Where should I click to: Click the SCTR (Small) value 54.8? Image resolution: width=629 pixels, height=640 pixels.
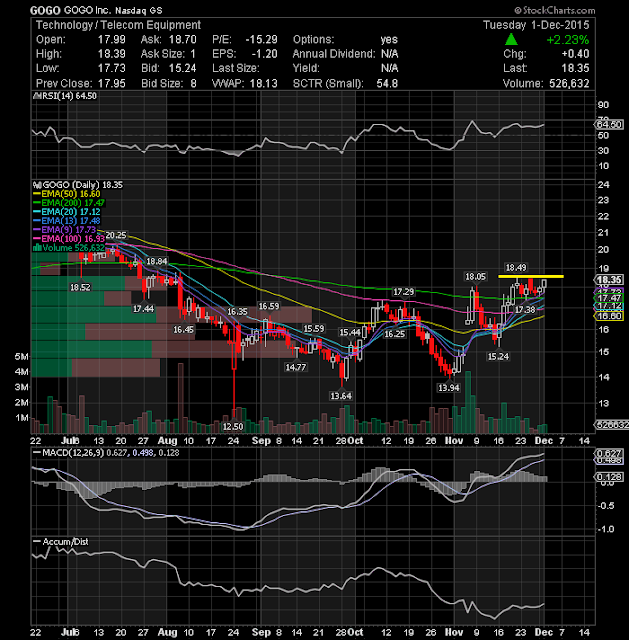387,83
